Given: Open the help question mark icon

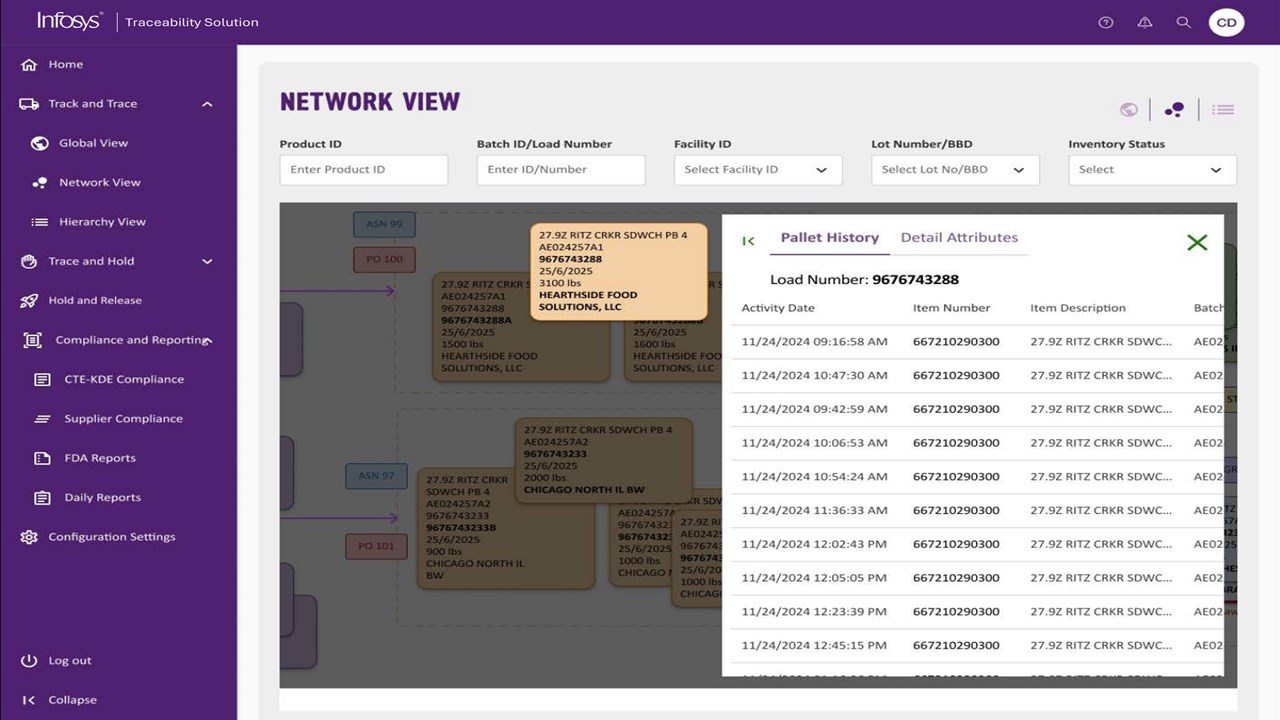Looking at the screenshot, I should (x=1105, y=22).
